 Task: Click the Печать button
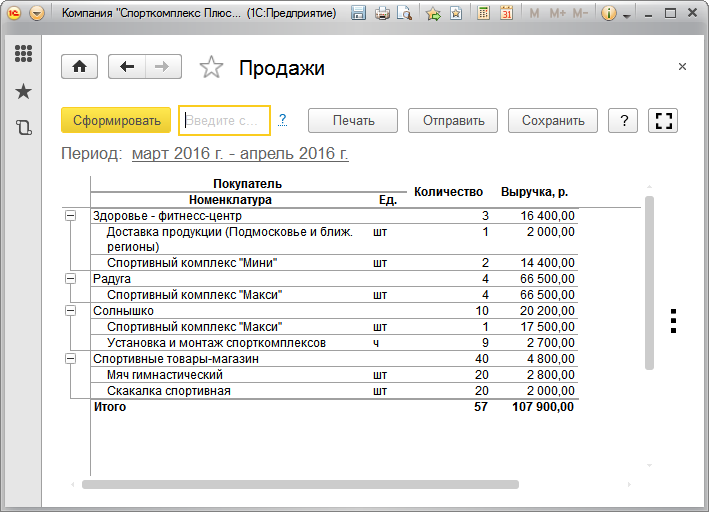(x=353, y=120)
